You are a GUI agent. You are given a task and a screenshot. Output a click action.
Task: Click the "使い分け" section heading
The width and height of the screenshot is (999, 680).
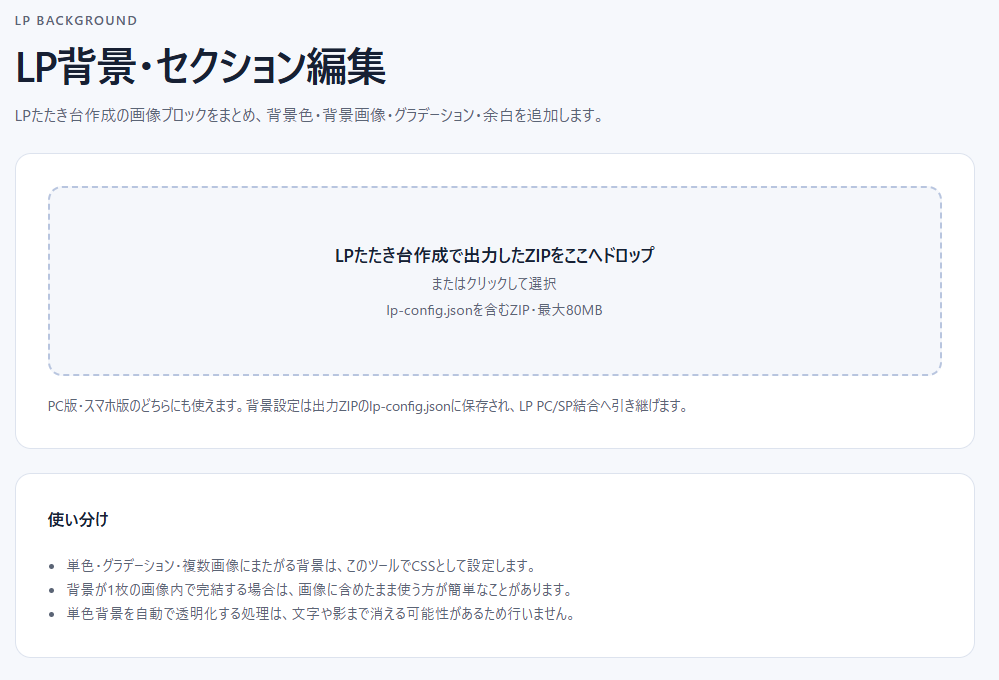[x=78, y=519]
